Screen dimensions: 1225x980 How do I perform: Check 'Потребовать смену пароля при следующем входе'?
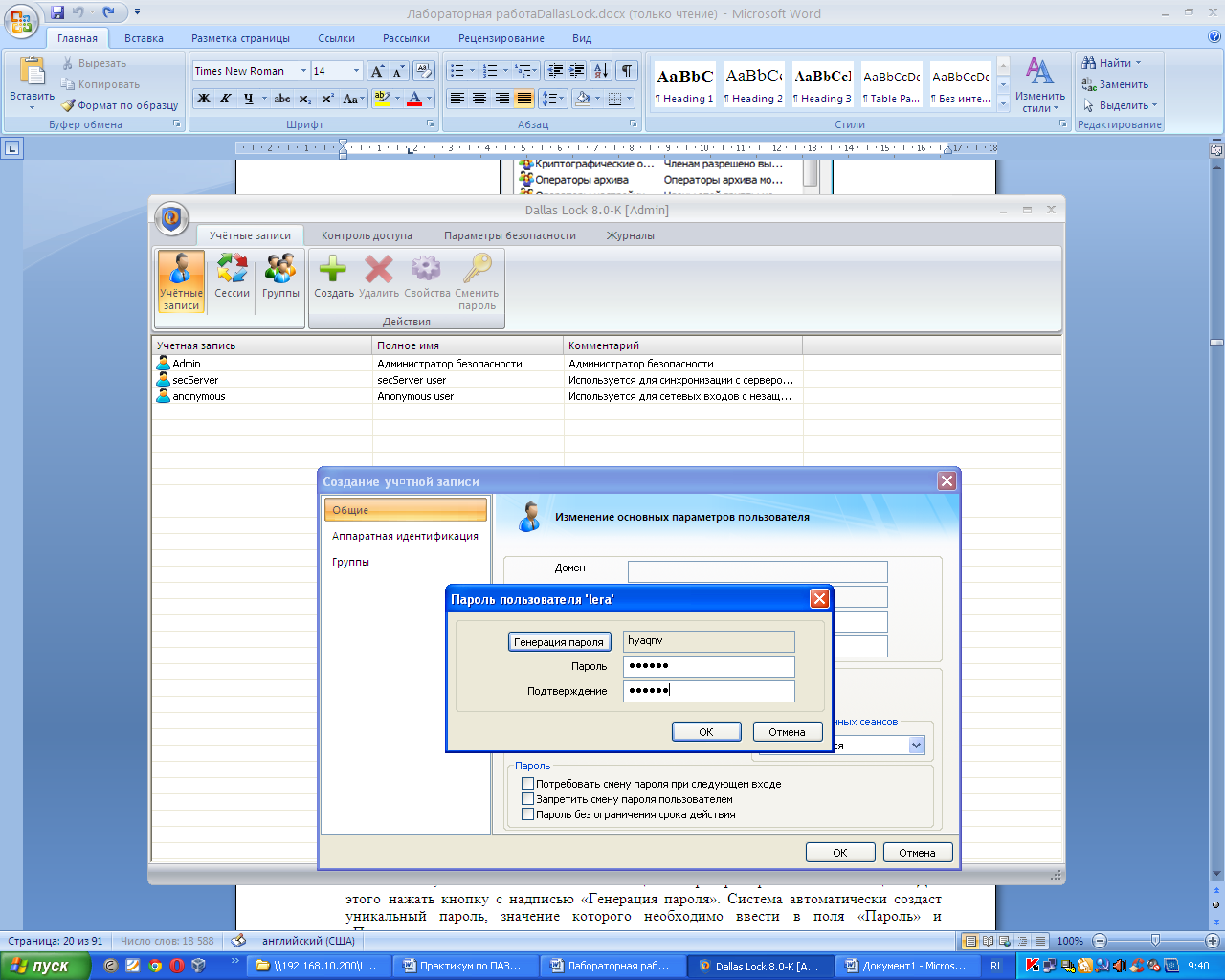[x=527, y=784]
